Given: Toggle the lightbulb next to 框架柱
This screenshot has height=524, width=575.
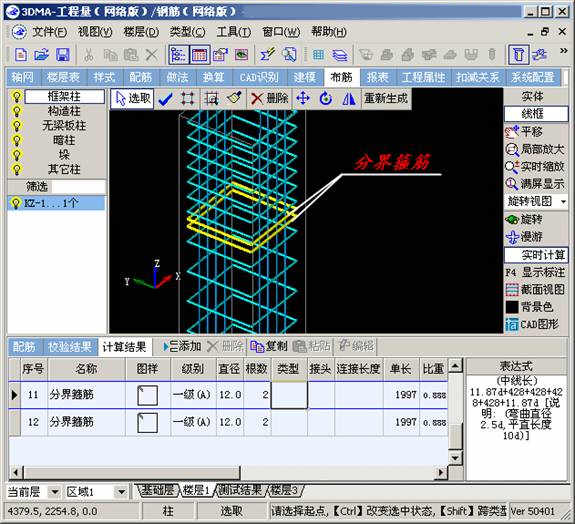Looking at the screenshot, I should (x=16, y=97).
